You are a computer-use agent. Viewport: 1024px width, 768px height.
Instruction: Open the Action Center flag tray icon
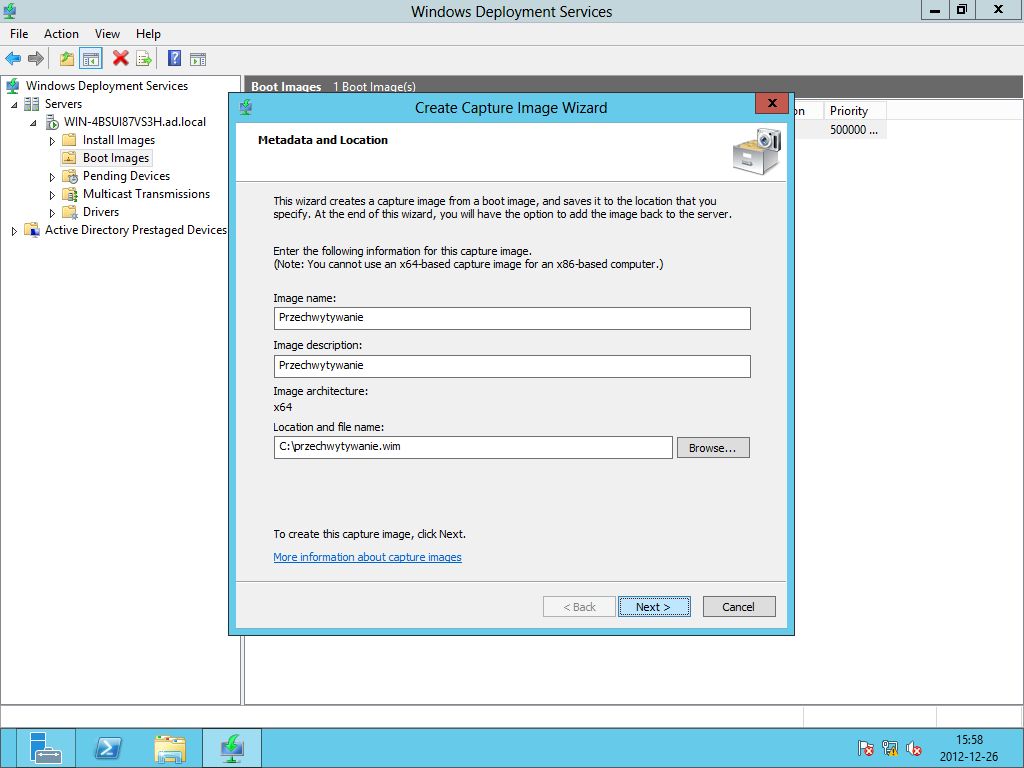(x=865, y=748)
